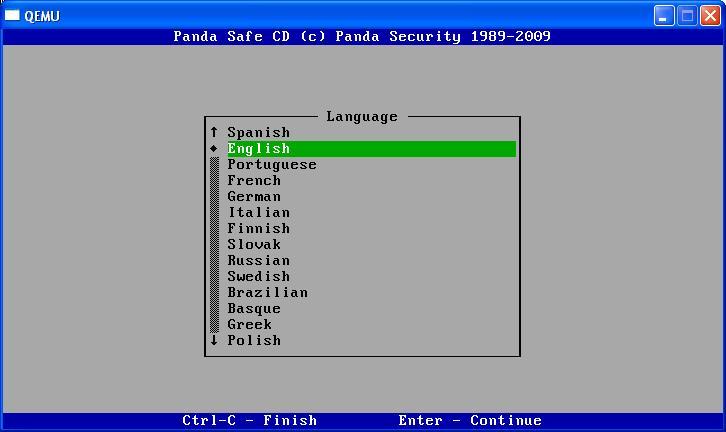Pick Slovak from the language list

[x=254, y=245]
